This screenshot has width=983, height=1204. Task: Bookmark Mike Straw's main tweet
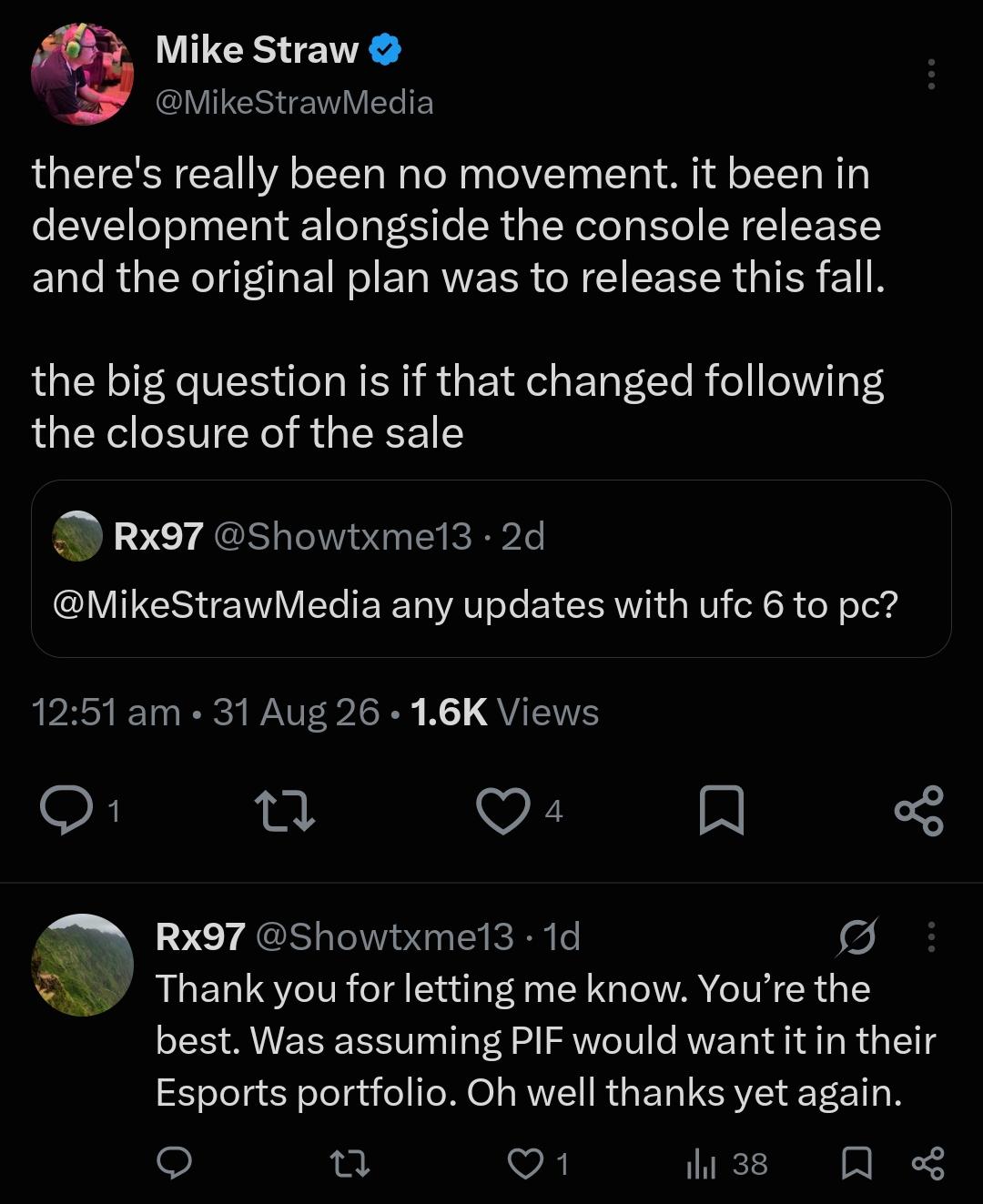[722, 811]
